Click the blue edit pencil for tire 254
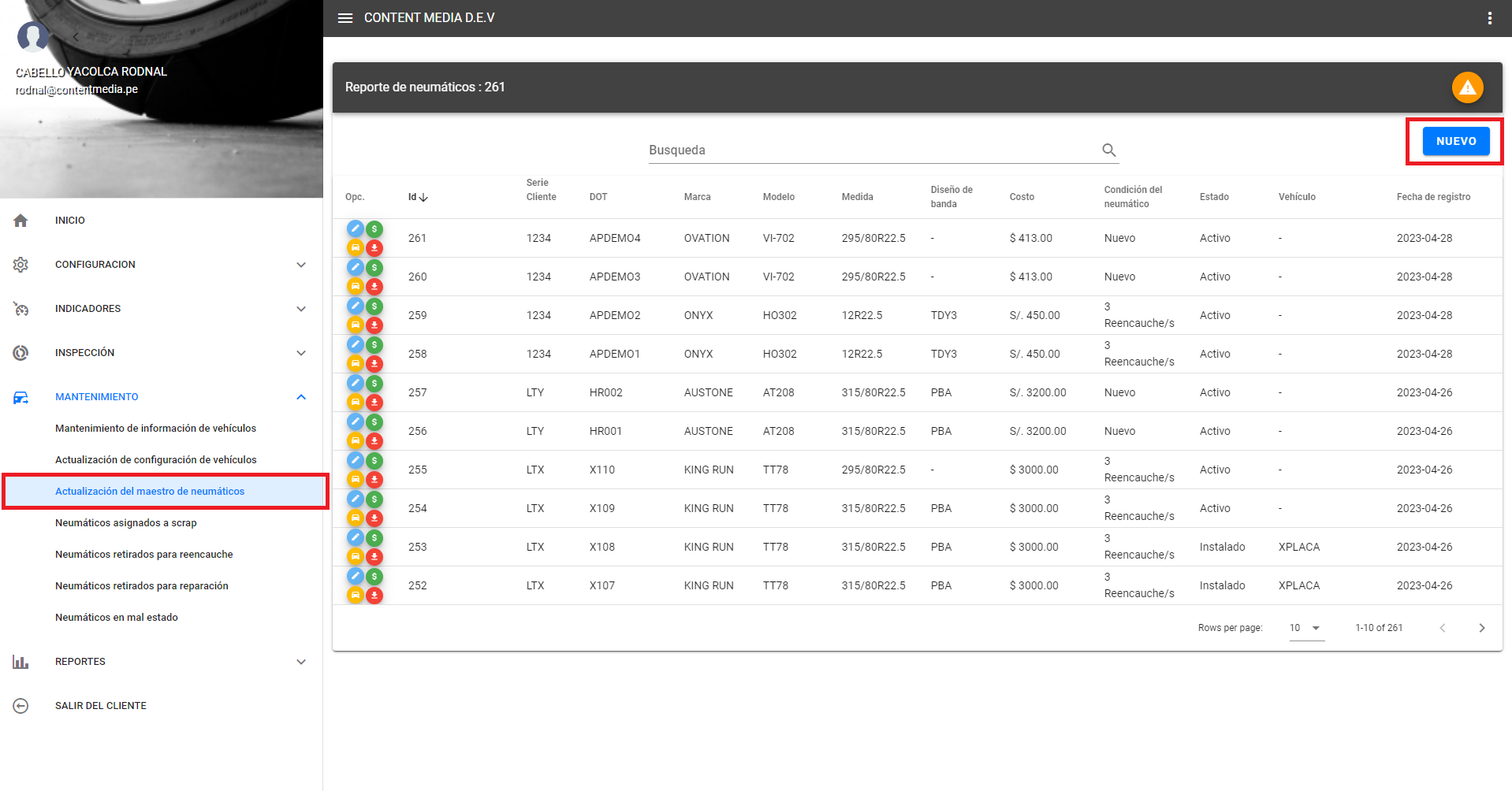This screenshot has height=791, width=1512. 356,499
